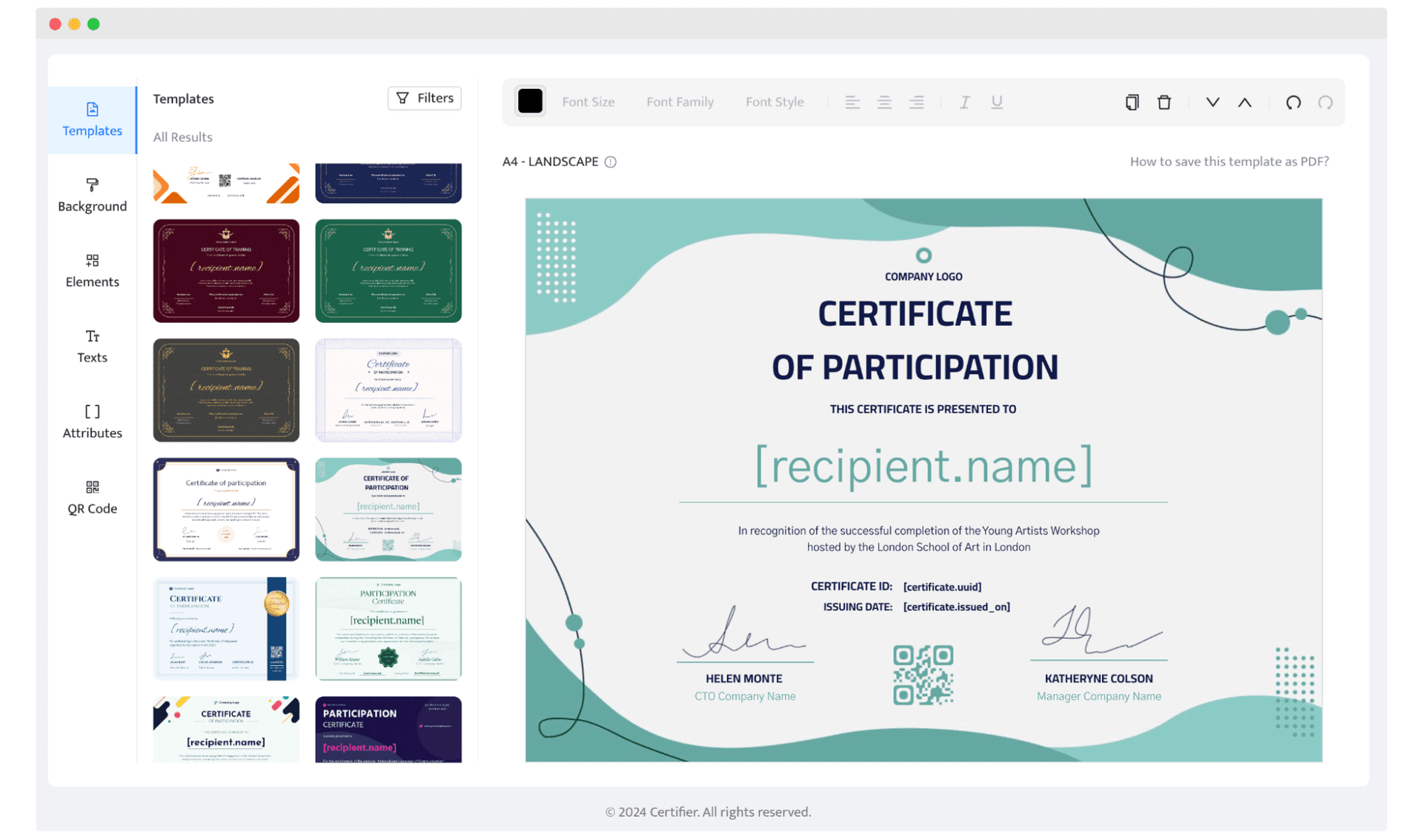Image resolution: width=1423 pixels, height=840 pixels.
Task: Toggle underline formatting
Action: pos(997,101)
